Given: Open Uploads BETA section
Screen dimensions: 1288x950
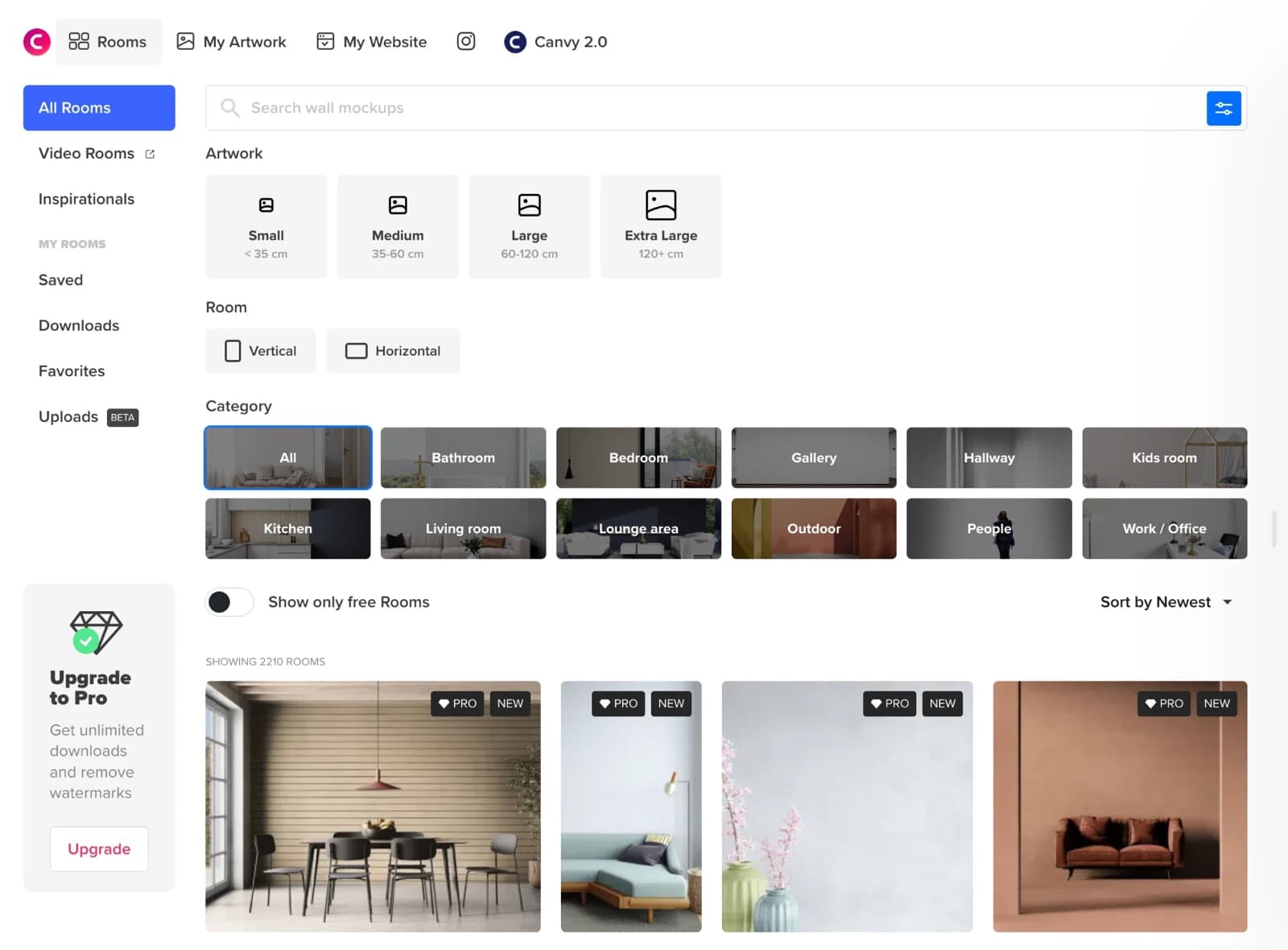Looking at the screenshot, I should click(89, 417).
